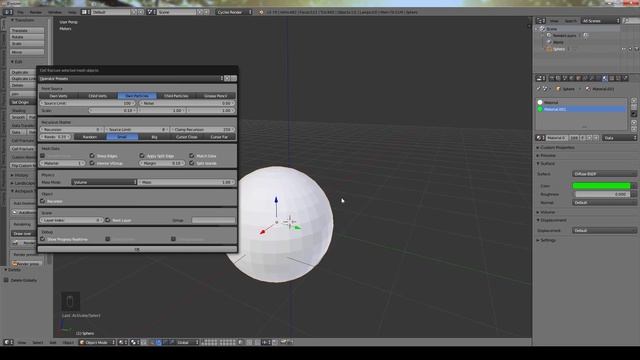Open the Displacement Default dropdown
Image resolution: width=640 pixels, height=360 pixels.
(x=604, y=230)
